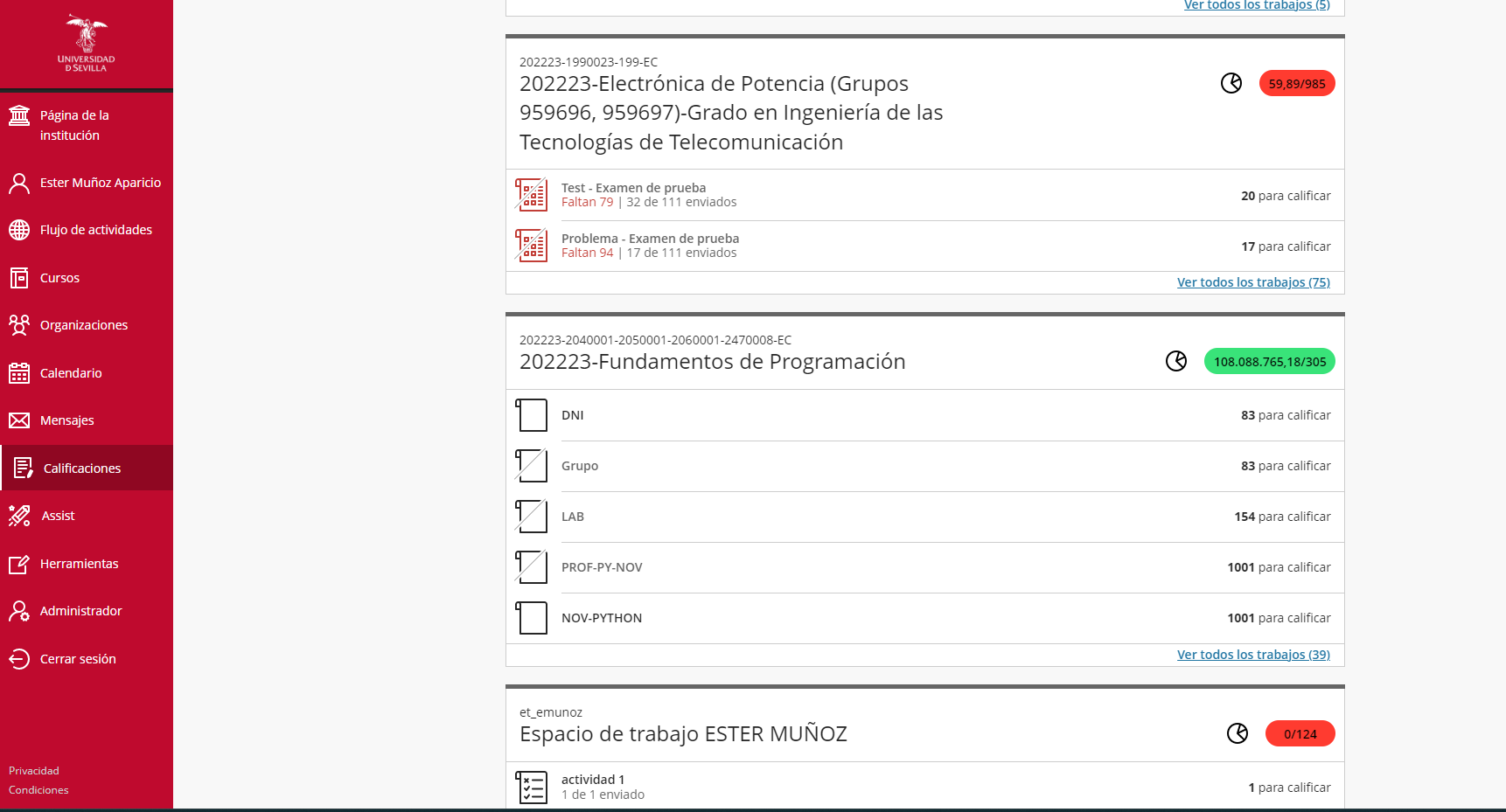
Task: Open the grade status icon for Electrónica de Potencia
Action: coord(1231,83)
